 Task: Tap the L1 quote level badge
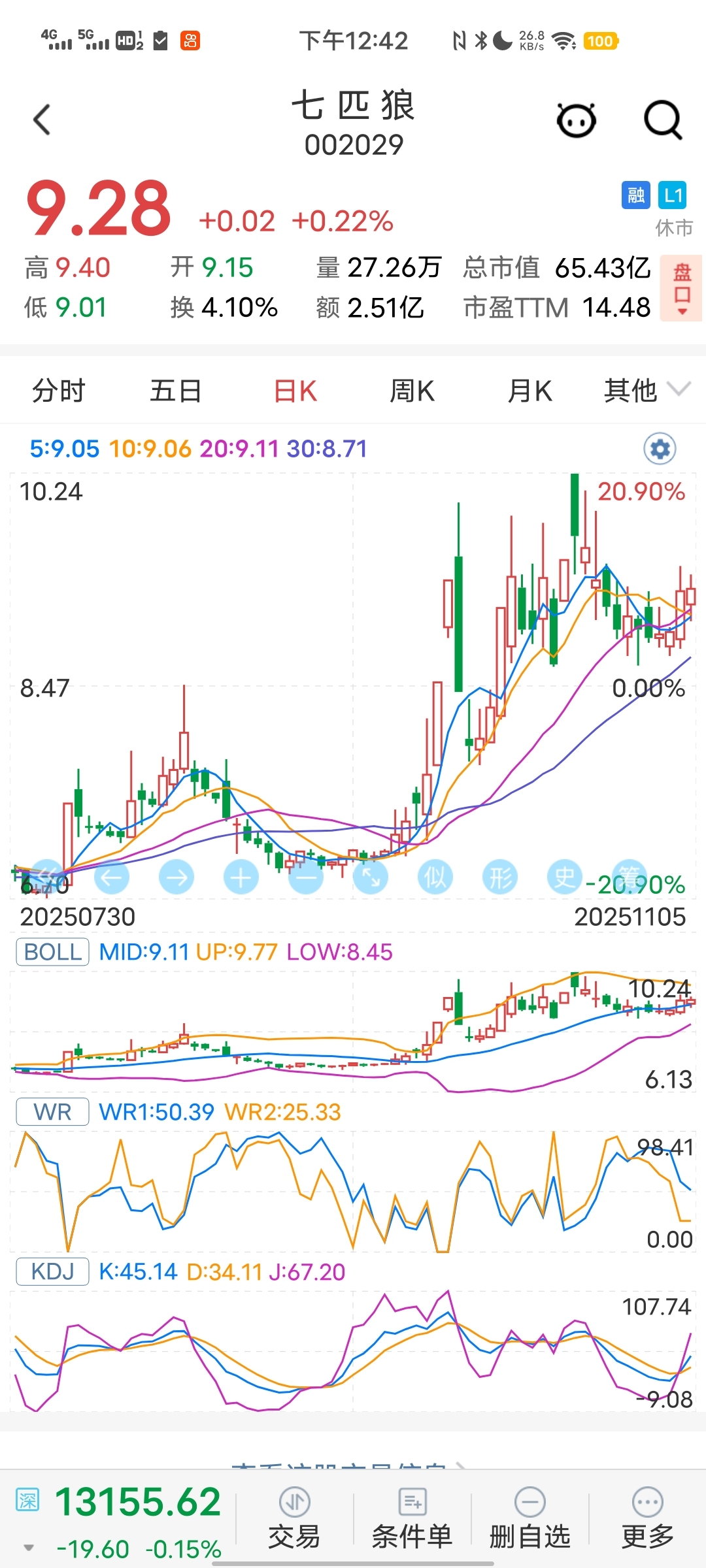(673, 195)
